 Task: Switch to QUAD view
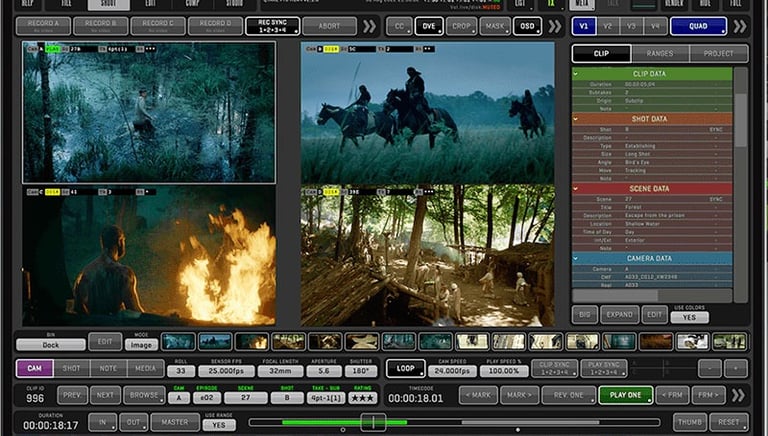pyautogui.click(x=698, y=26)
